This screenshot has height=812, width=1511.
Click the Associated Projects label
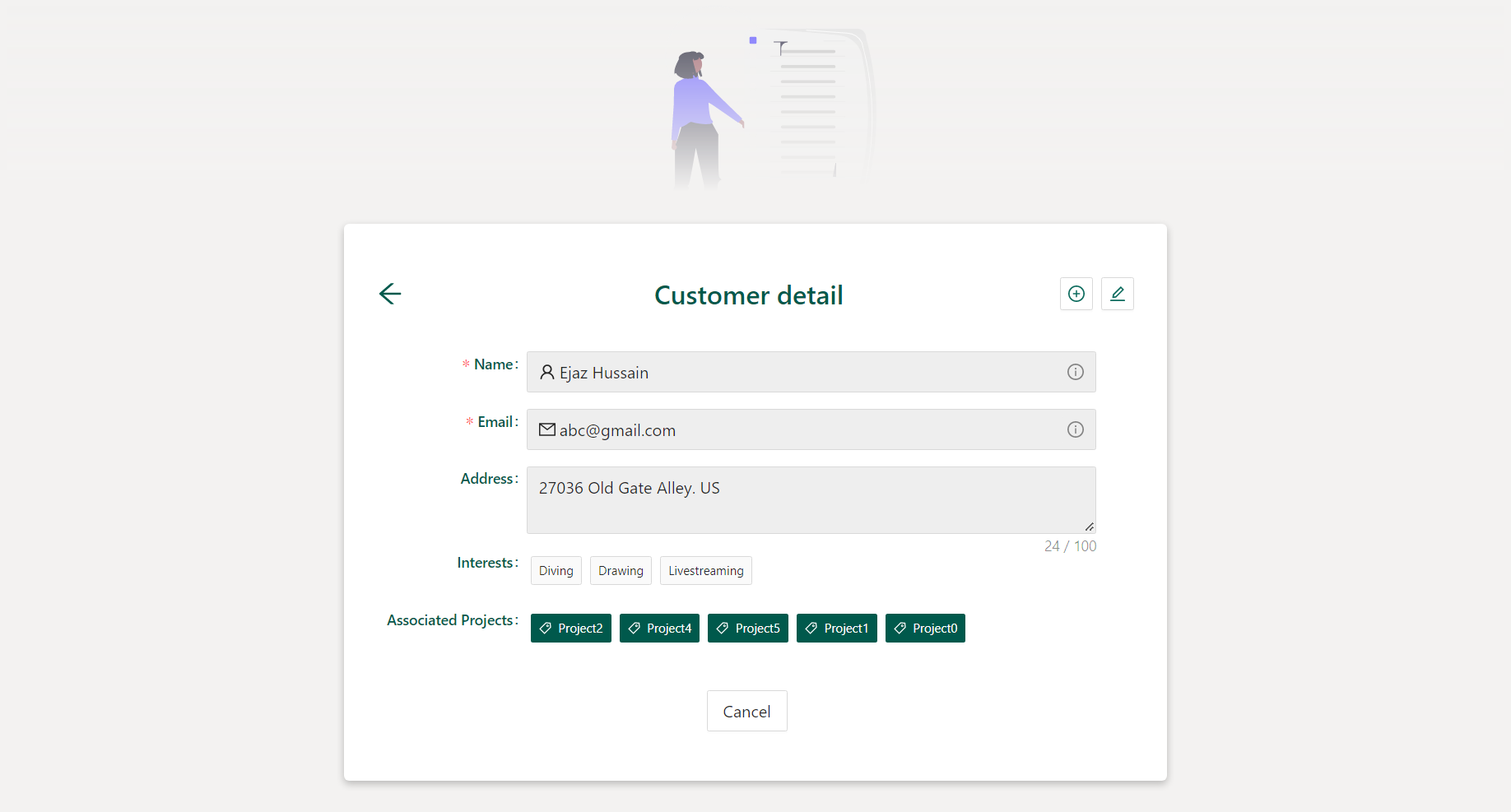point(450,620)
